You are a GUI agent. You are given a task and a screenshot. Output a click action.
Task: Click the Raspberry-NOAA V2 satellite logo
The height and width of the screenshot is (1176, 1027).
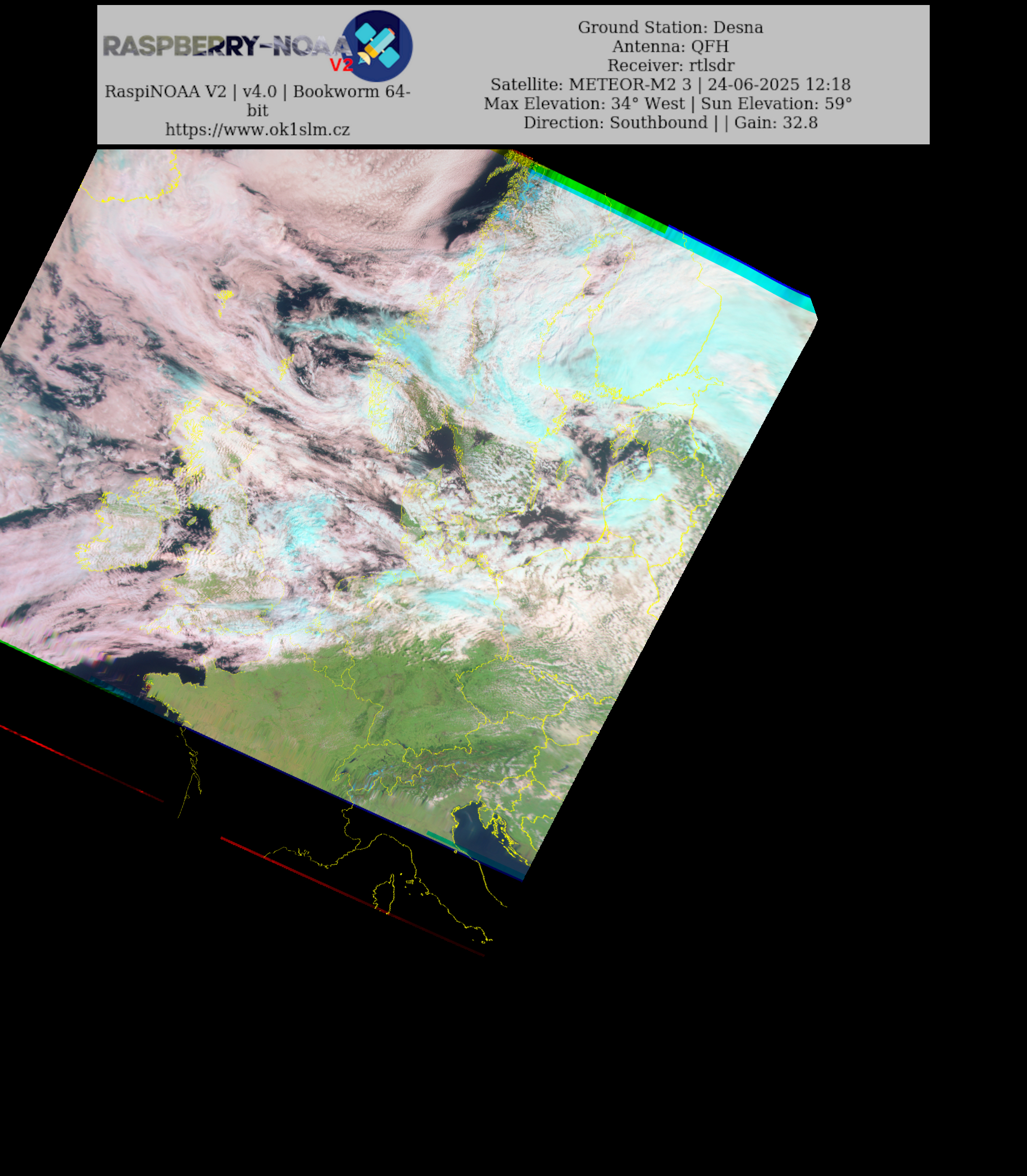[377, 46]
